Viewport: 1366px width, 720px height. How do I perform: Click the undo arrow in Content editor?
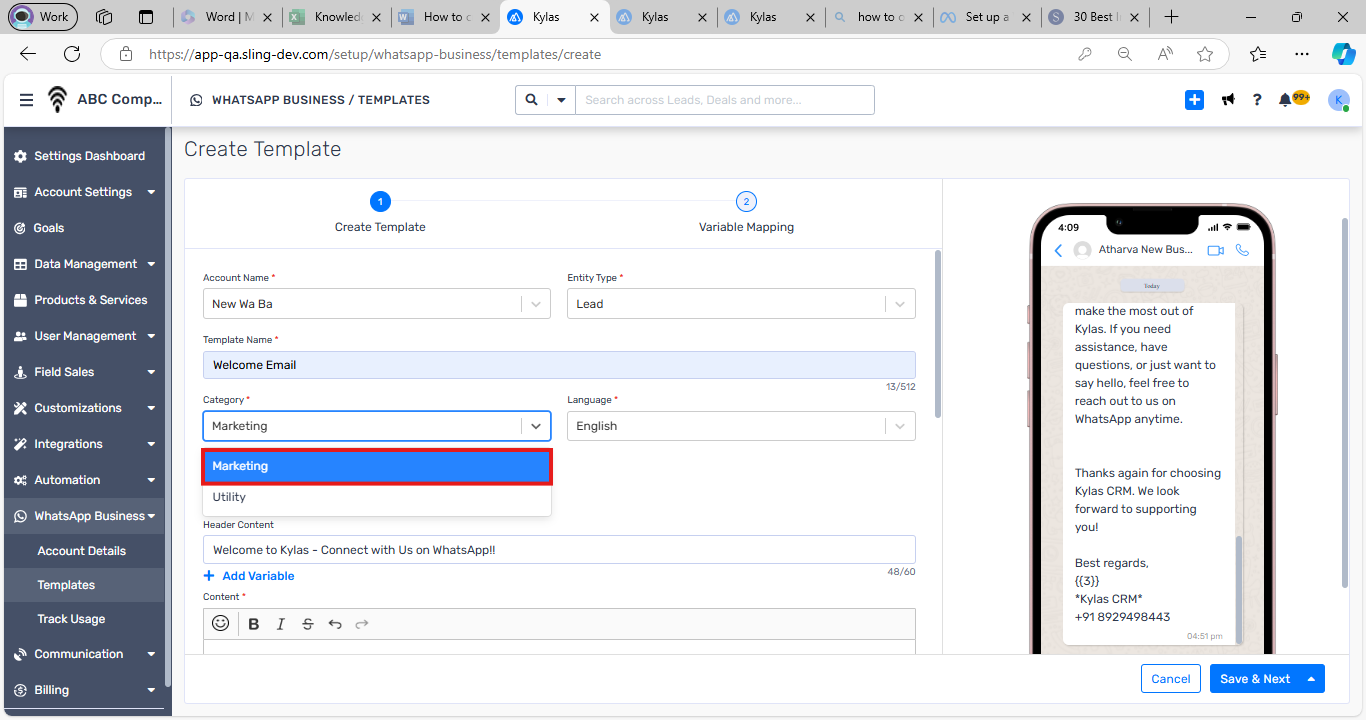coord(335,624)
